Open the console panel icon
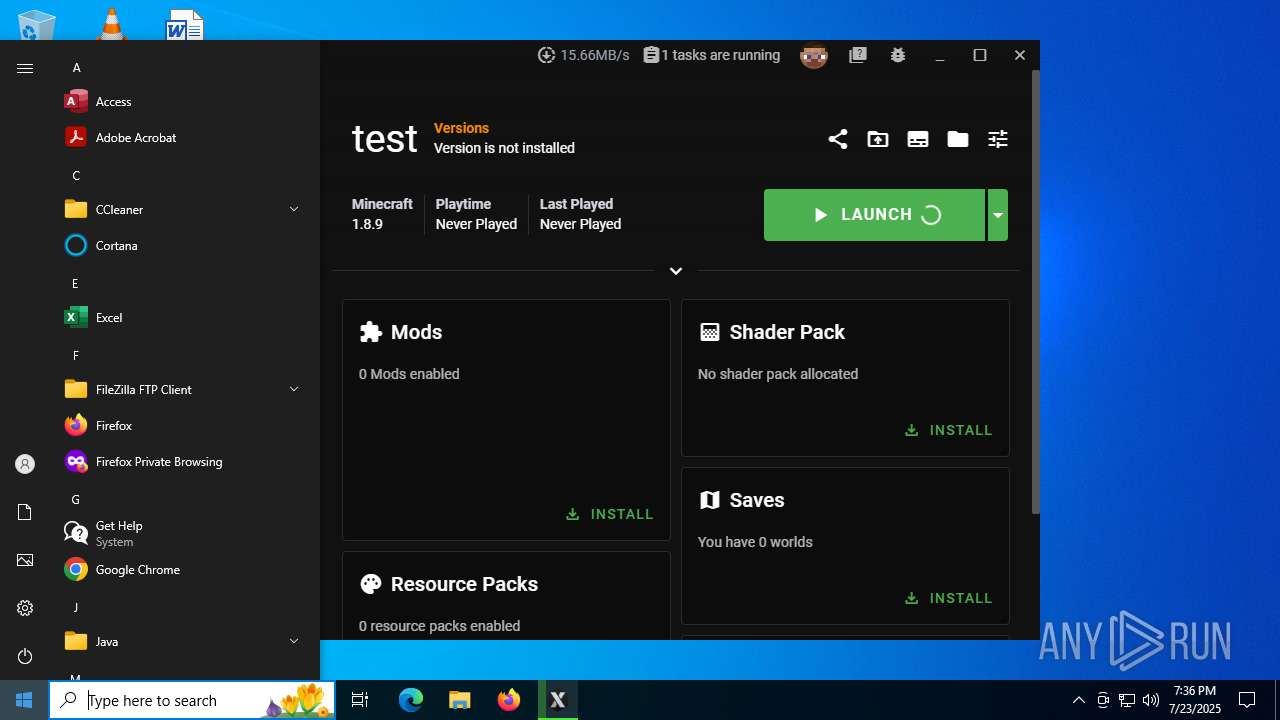 tap(918, 139)
